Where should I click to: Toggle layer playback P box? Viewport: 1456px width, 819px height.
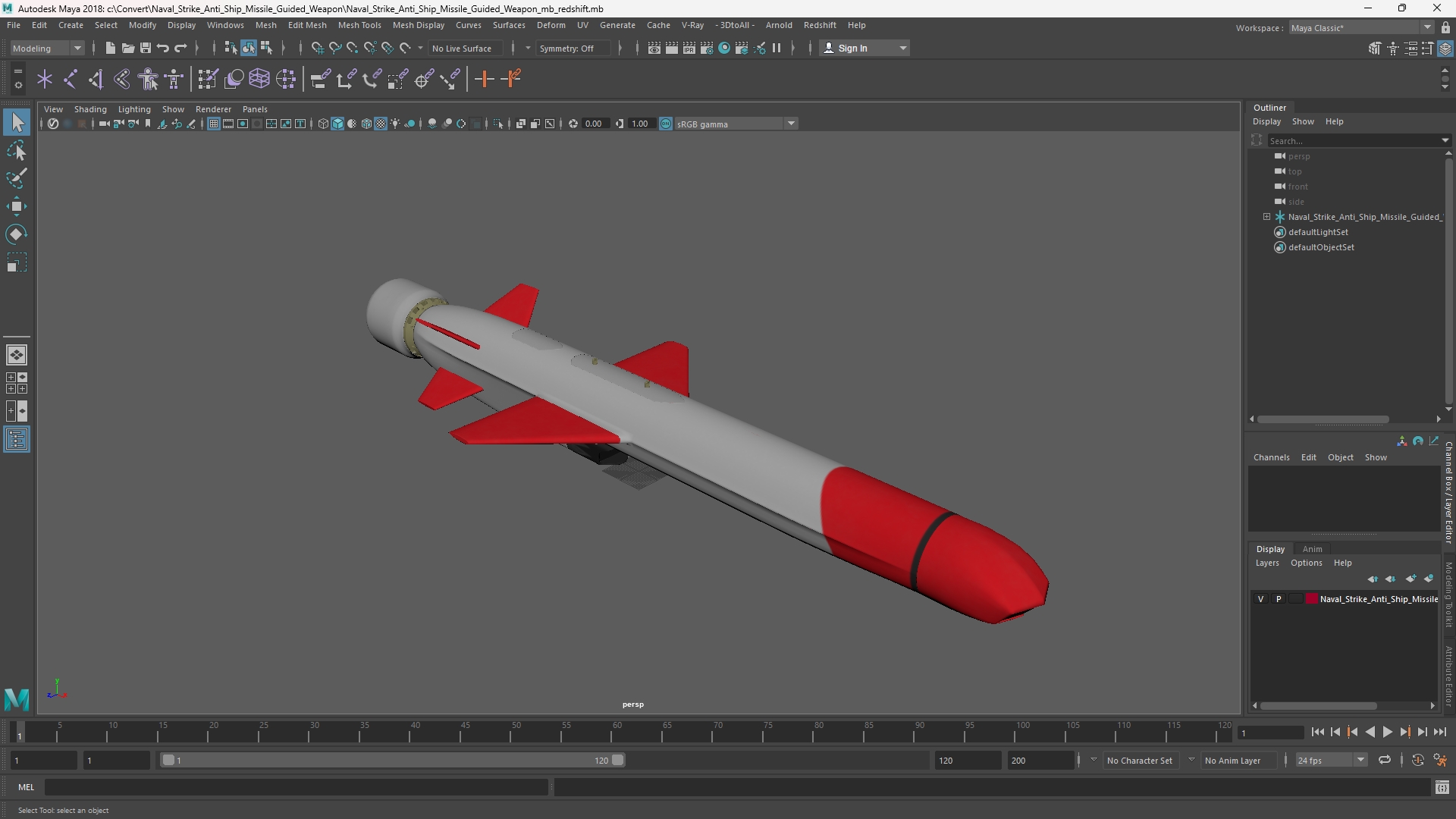pos(1279,599)
